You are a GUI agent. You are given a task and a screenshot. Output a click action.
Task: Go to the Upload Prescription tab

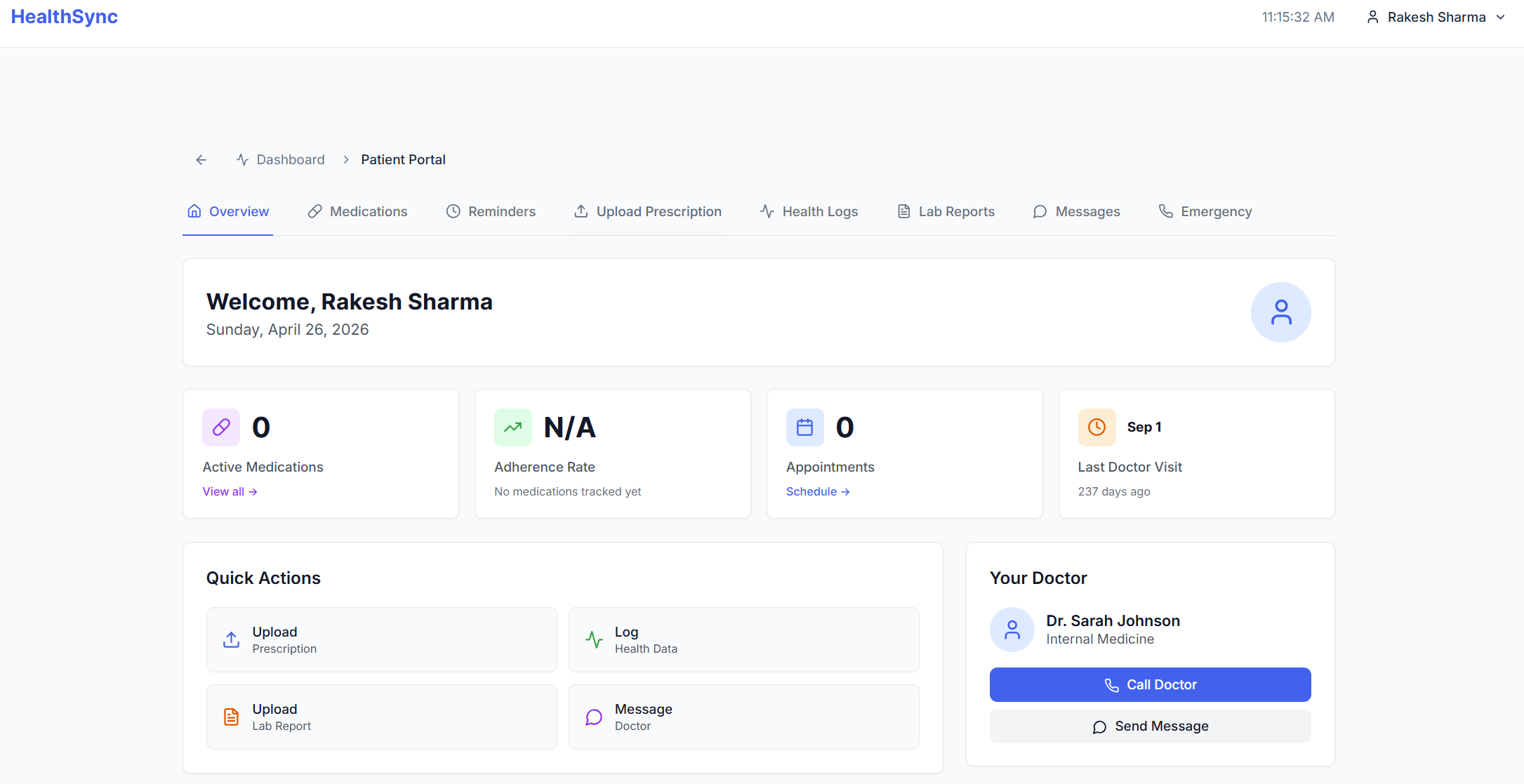click(x=648, y=211)
